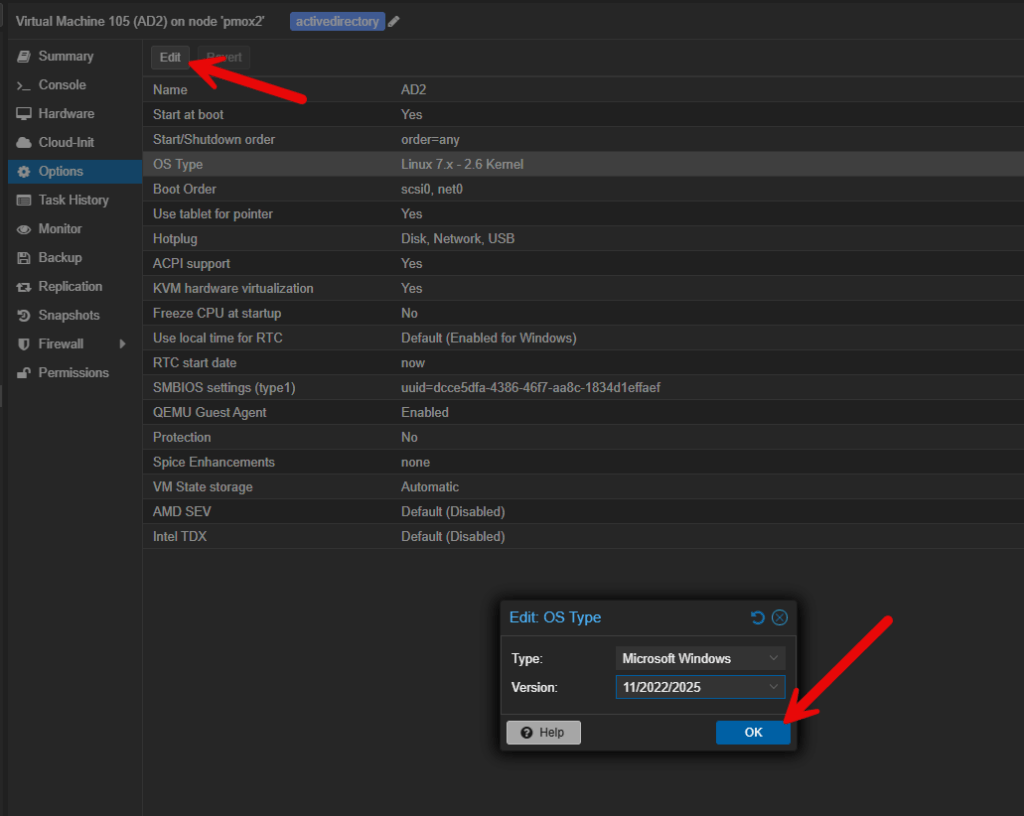The height and width of the screenshot is (816, 1024).
Task: Click the Replication retweet icon
Action: [x=24, y=287]
